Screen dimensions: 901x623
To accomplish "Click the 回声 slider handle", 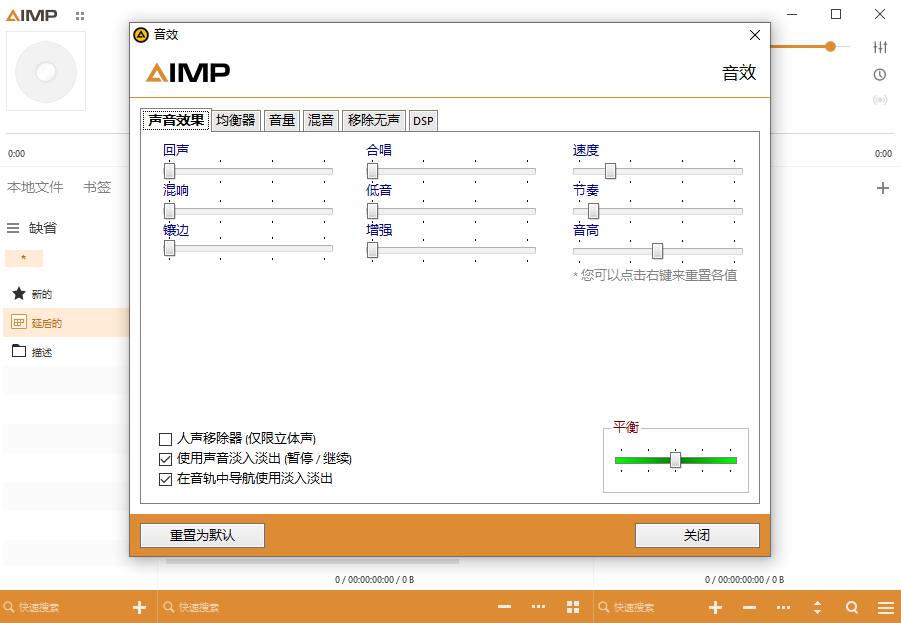I will [170, 171].
